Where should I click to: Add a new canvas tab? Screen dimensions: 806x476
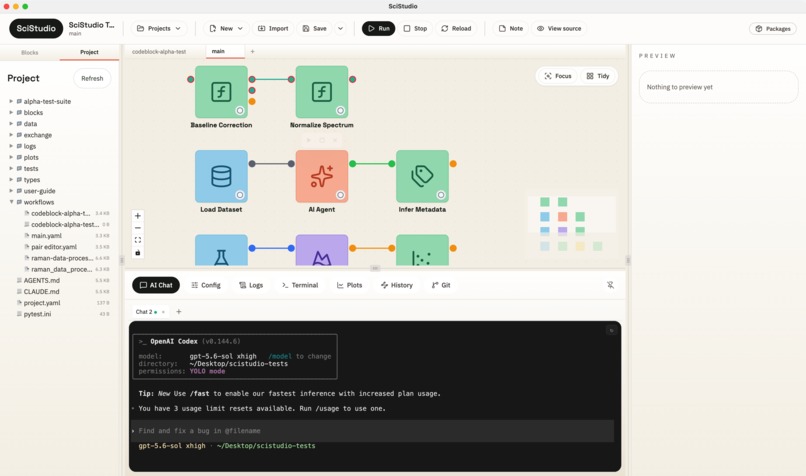[252, 51]
